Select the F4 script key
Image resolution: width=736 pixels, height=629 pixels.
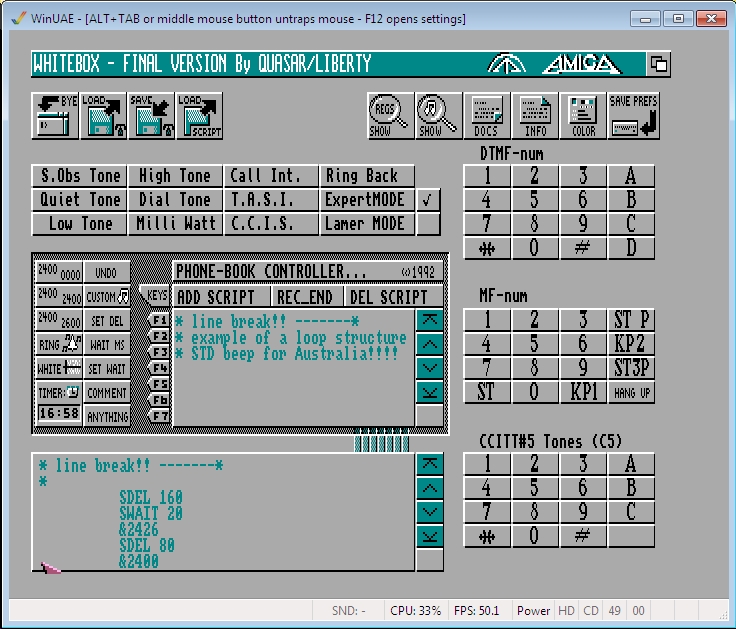click(159, 368)
